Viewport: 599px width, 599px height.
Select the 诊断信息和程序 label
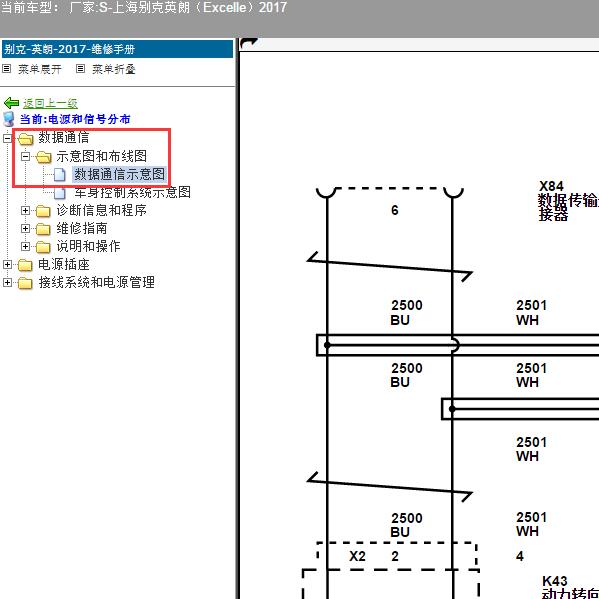click(x=102, y=210)
